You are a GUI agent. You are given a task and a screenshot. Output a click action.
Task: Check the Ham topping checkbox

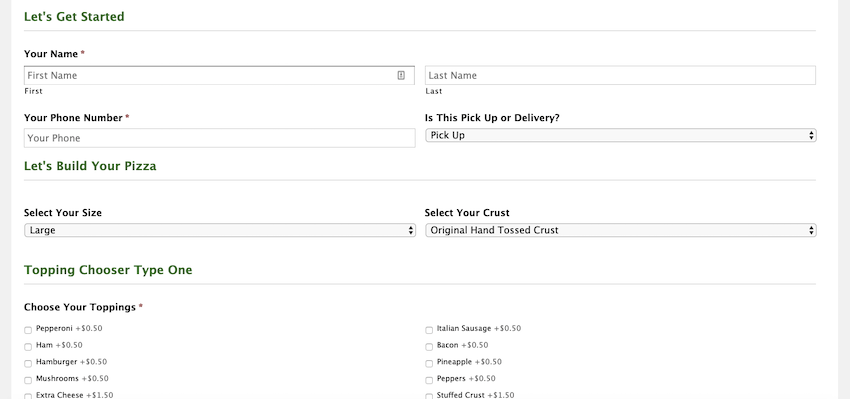click(x=28, y=347)
